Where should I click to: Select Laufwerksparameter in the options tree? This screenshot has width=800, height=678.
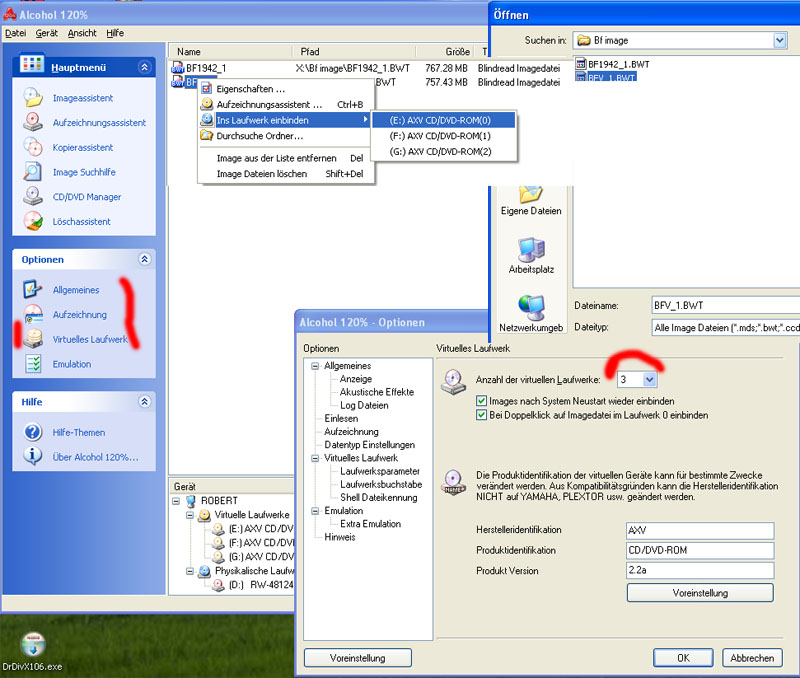coord(380,471)
